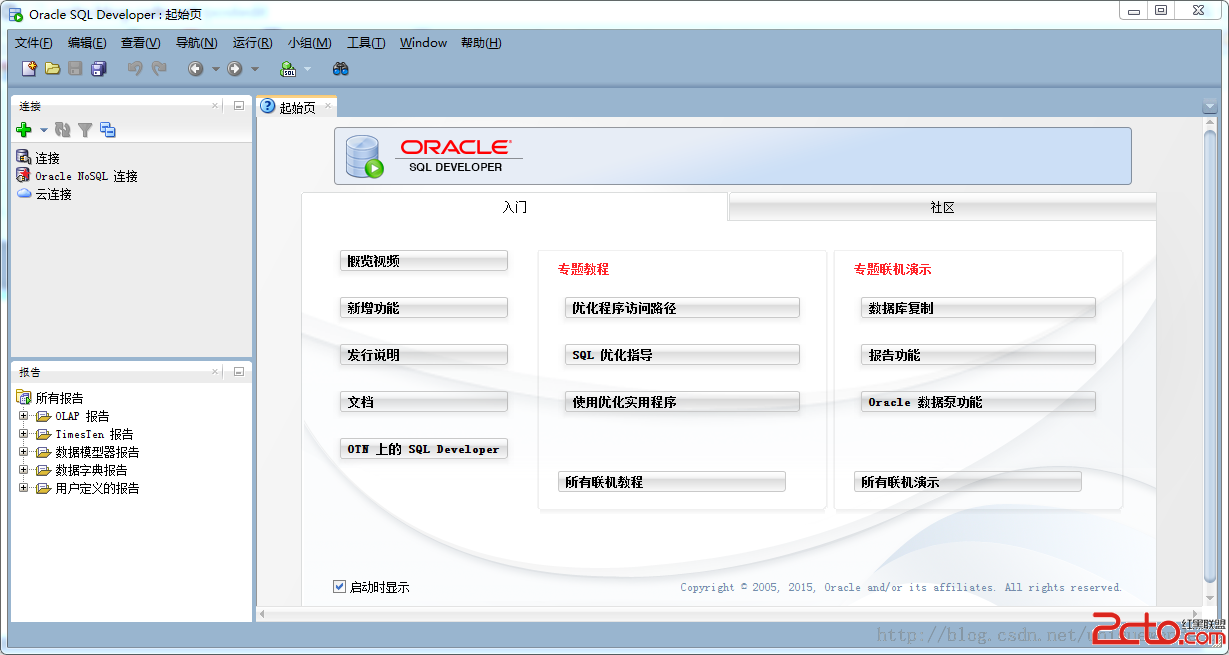The width and height of the screenshot is (1229, 655).
Task: Minimize the 报告 panel
Action: pyautogui.click(x=239, y=371)
